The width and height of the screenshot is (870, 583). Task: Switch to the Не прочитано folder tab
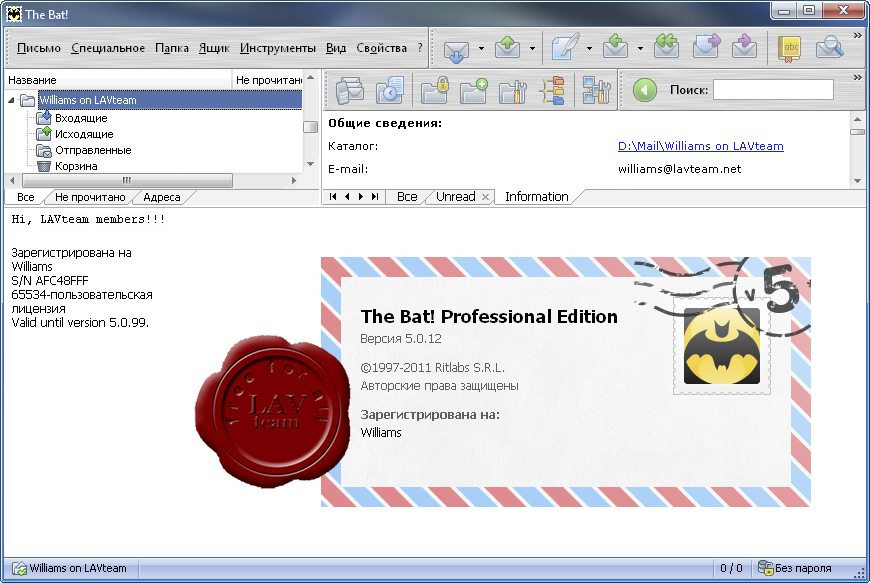(90, 197)
